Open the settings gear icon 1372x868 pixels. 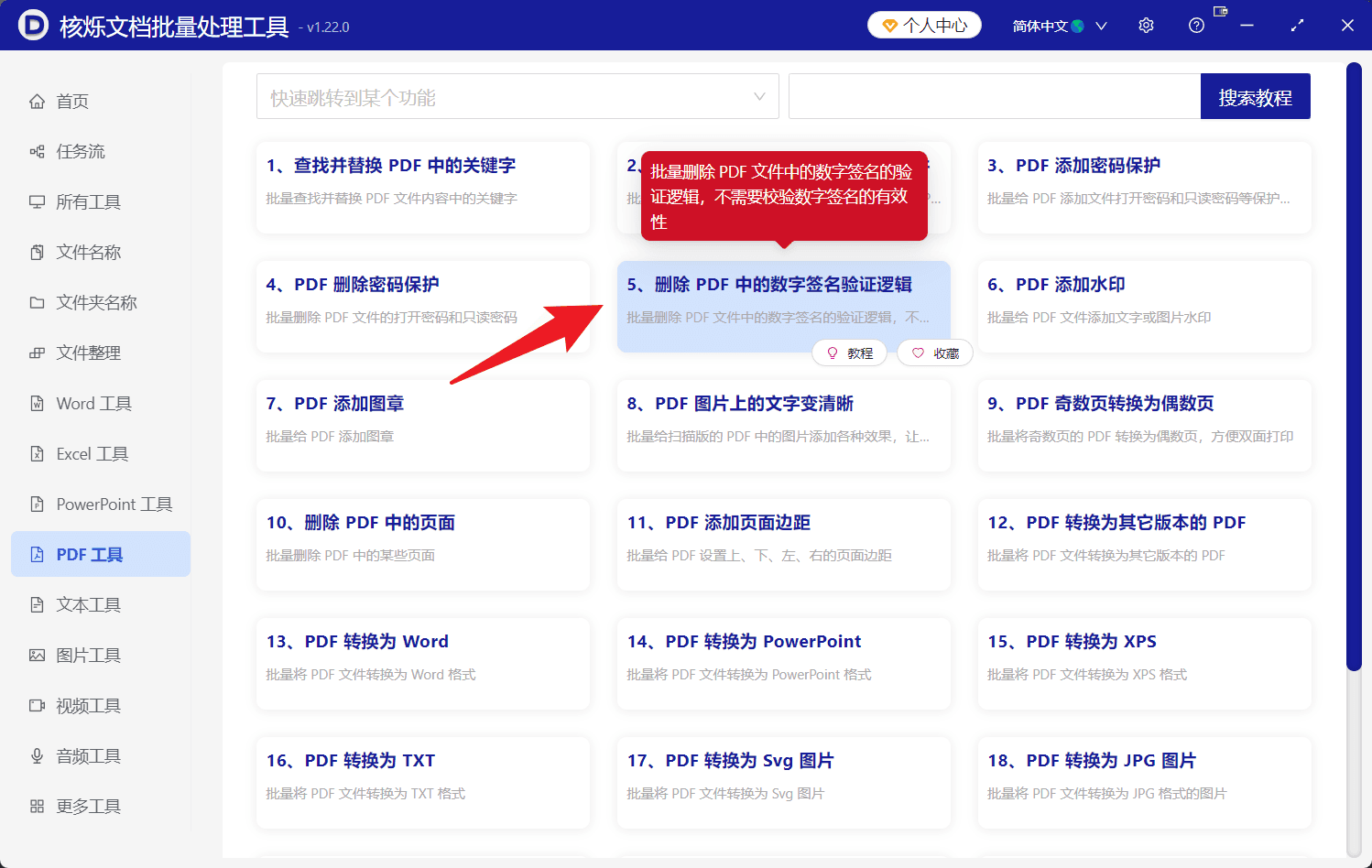pos(1146,25)
